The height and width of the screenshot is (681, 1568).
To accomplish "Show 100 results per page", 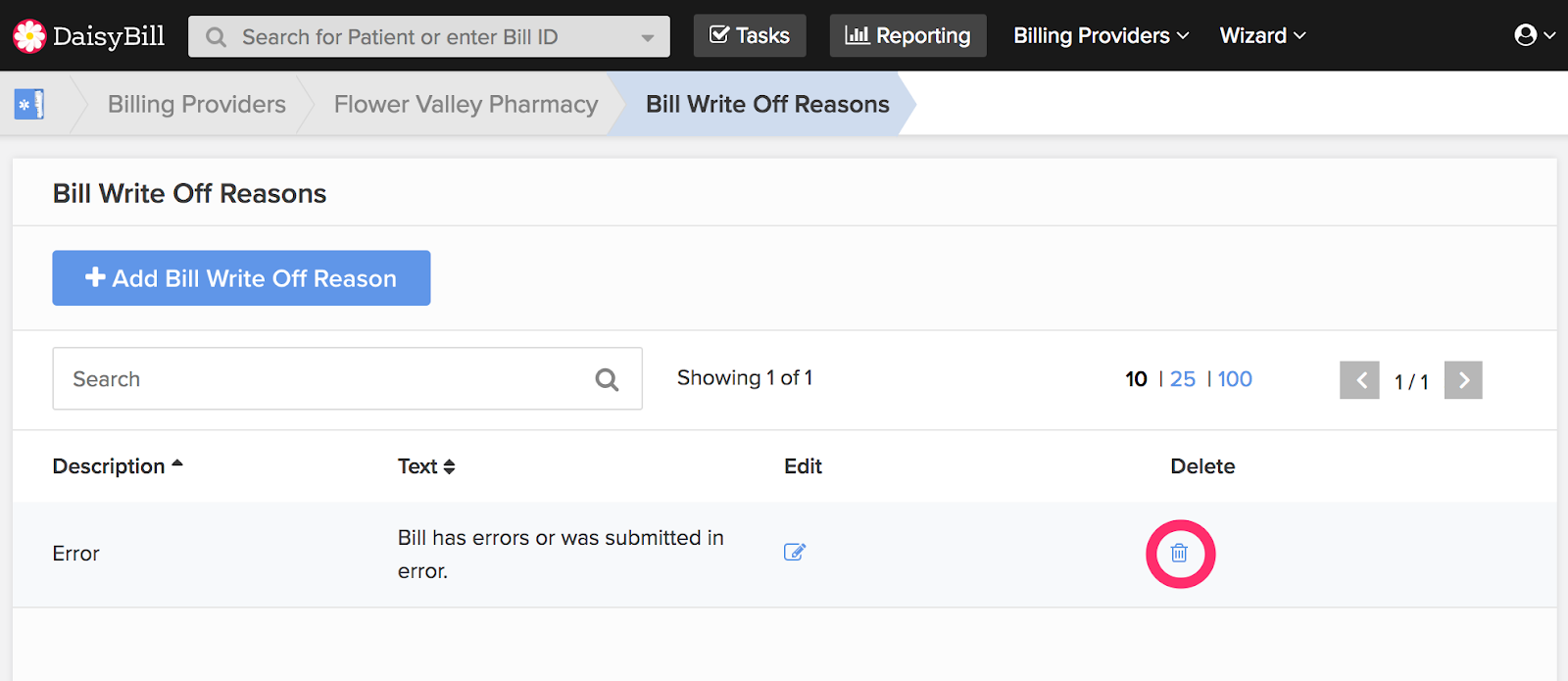I will (x=1235, y=379).
